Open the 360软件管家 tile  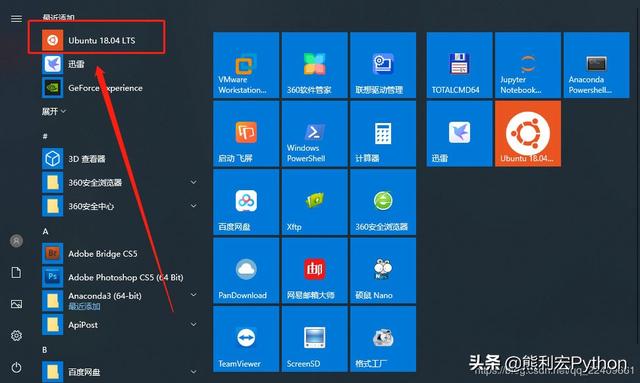315,65
